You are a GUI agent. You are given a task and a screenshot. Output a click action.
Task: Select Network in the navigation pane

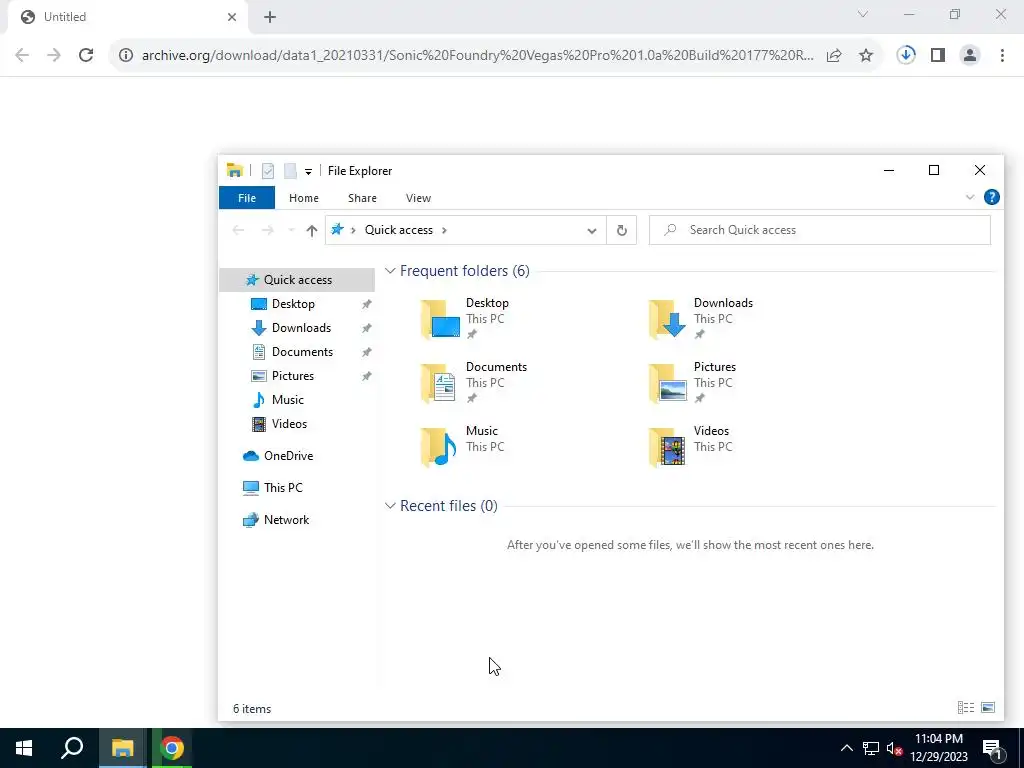pyautogui.click(x=286, y=520)
